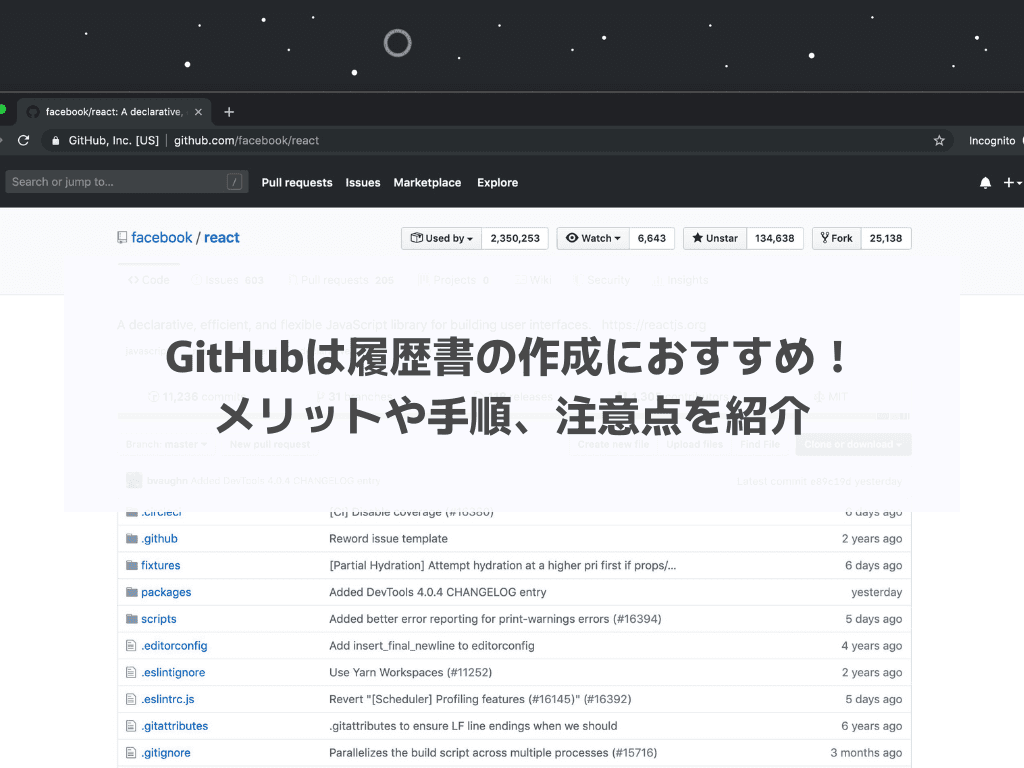1024x768 pixels.
Task: Select Explore in the GitHub navigation
Action: [x=497, y=182]
